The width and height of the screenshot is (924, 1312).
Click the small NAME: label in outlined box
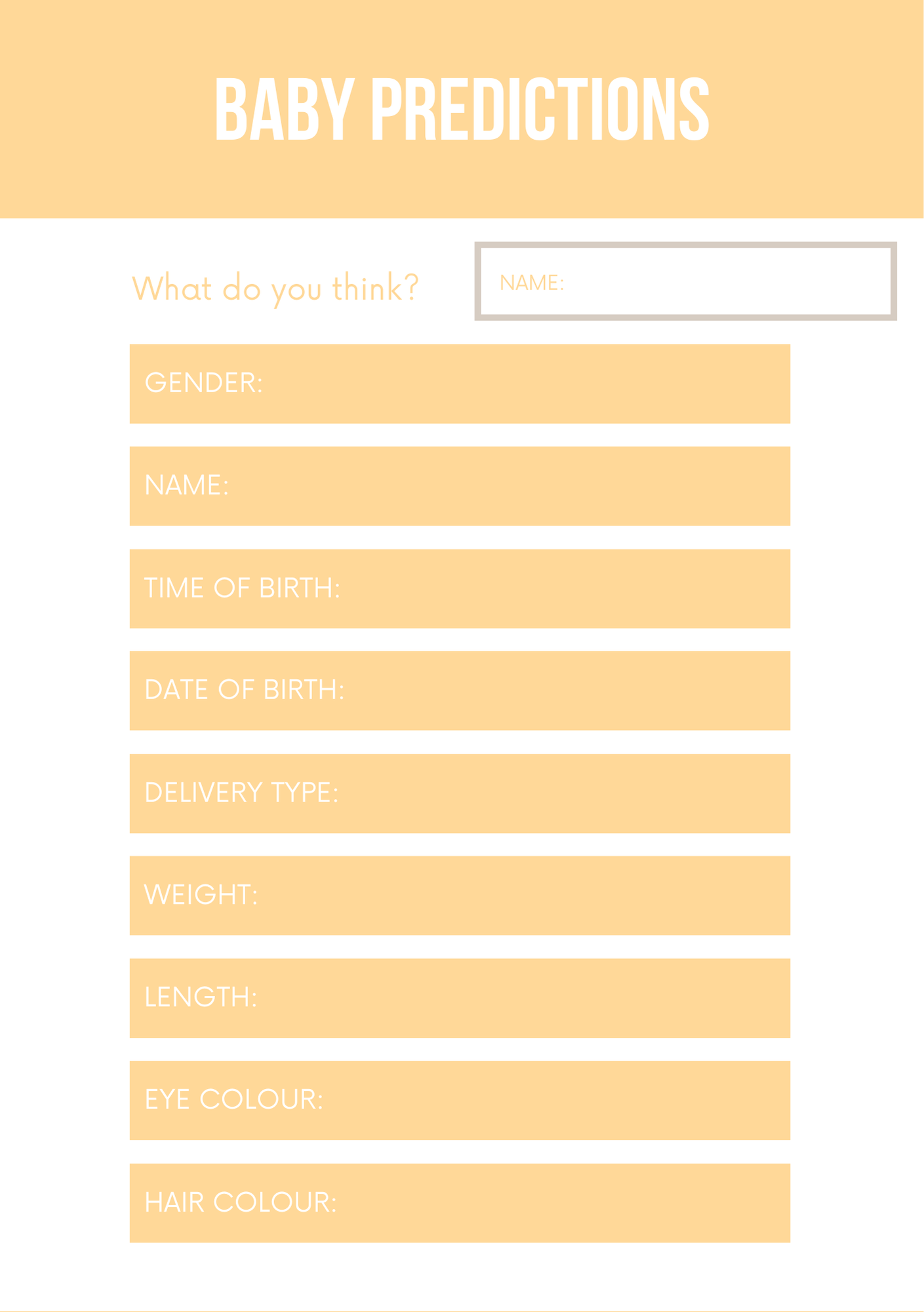click(x=531, y=283)
